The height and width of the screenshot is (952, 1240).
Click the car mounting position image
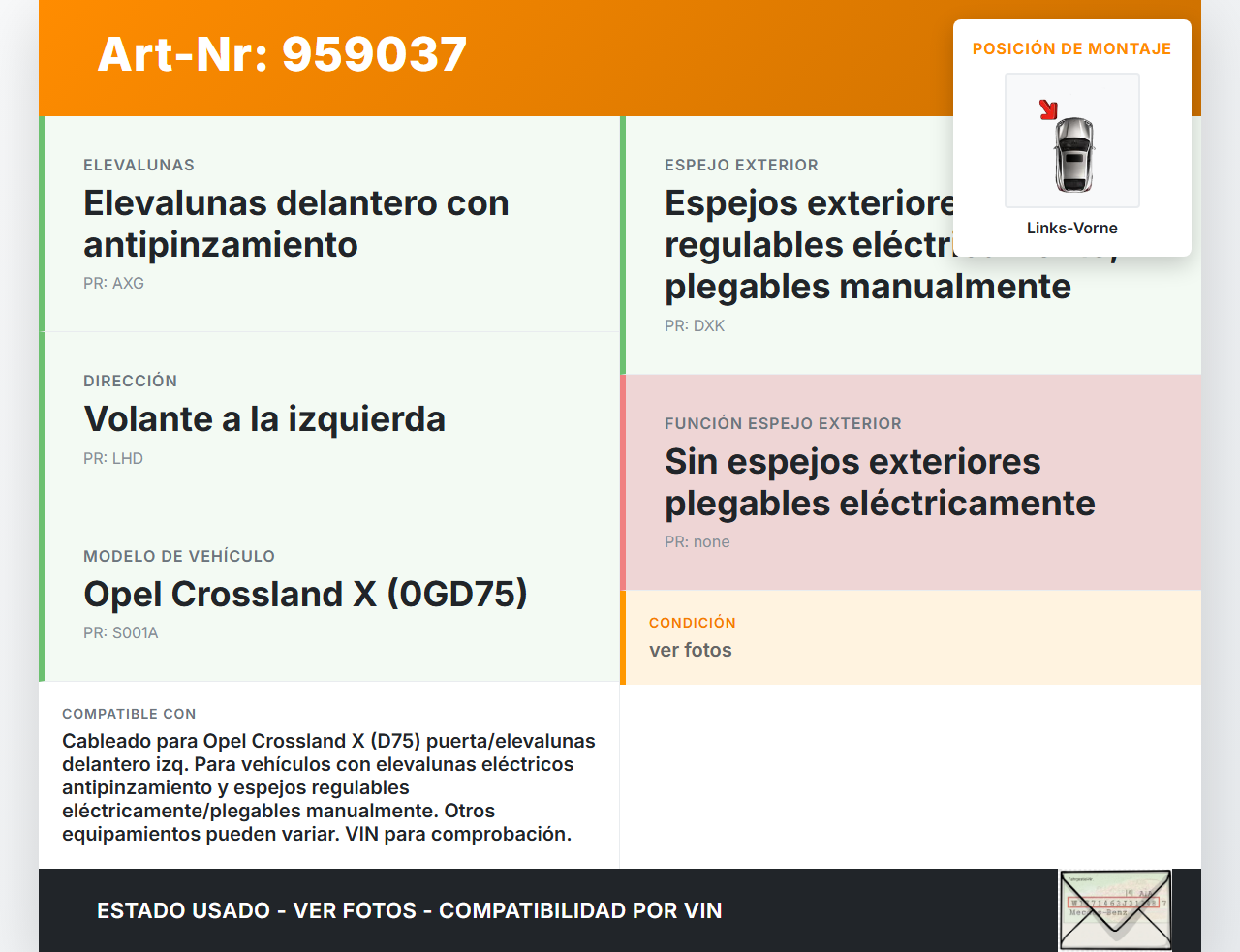click(x=1072, y=140)
